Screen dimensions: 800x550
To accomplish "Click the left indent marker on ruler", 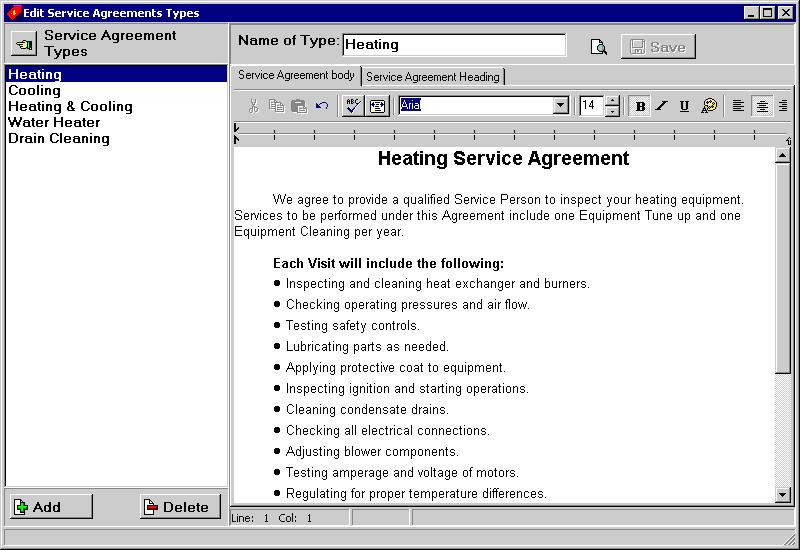I will tap(237, 139).
